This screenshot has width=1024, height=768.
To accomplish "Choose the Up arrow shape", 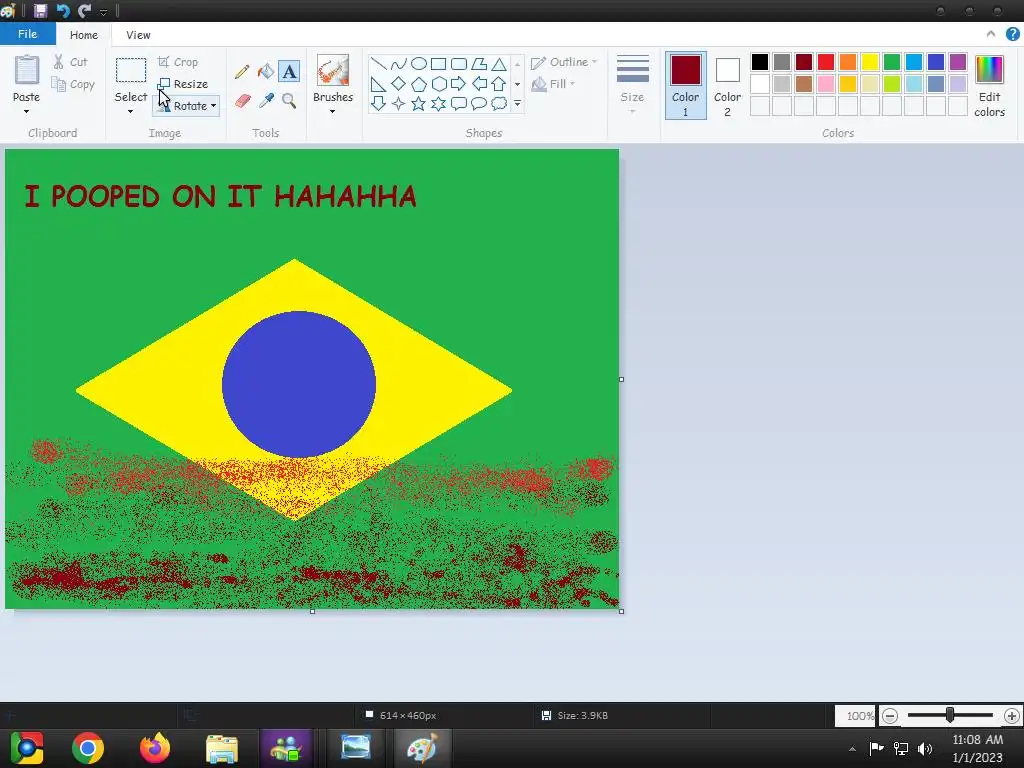I will (499, 84).
